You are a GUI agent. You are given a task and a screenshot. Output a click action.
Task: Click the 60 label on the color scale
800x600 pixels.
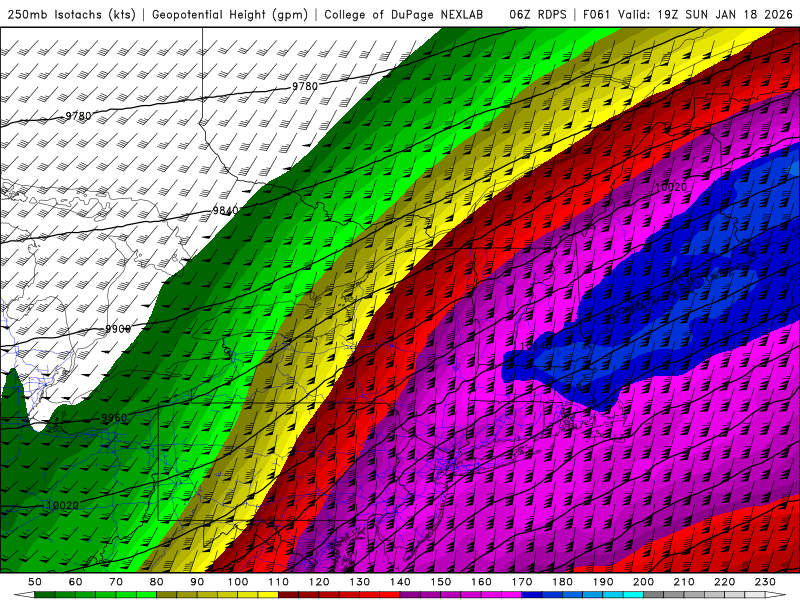coord(75,582)
